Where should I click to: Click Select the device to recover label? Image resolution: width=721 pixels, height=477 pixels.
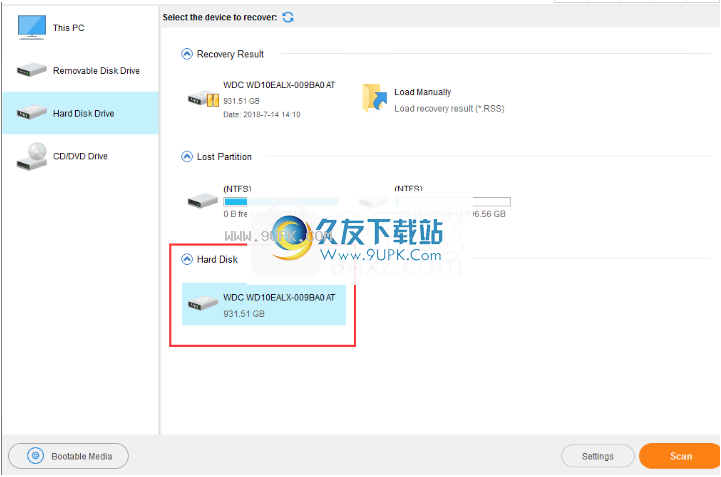(220, 17)
